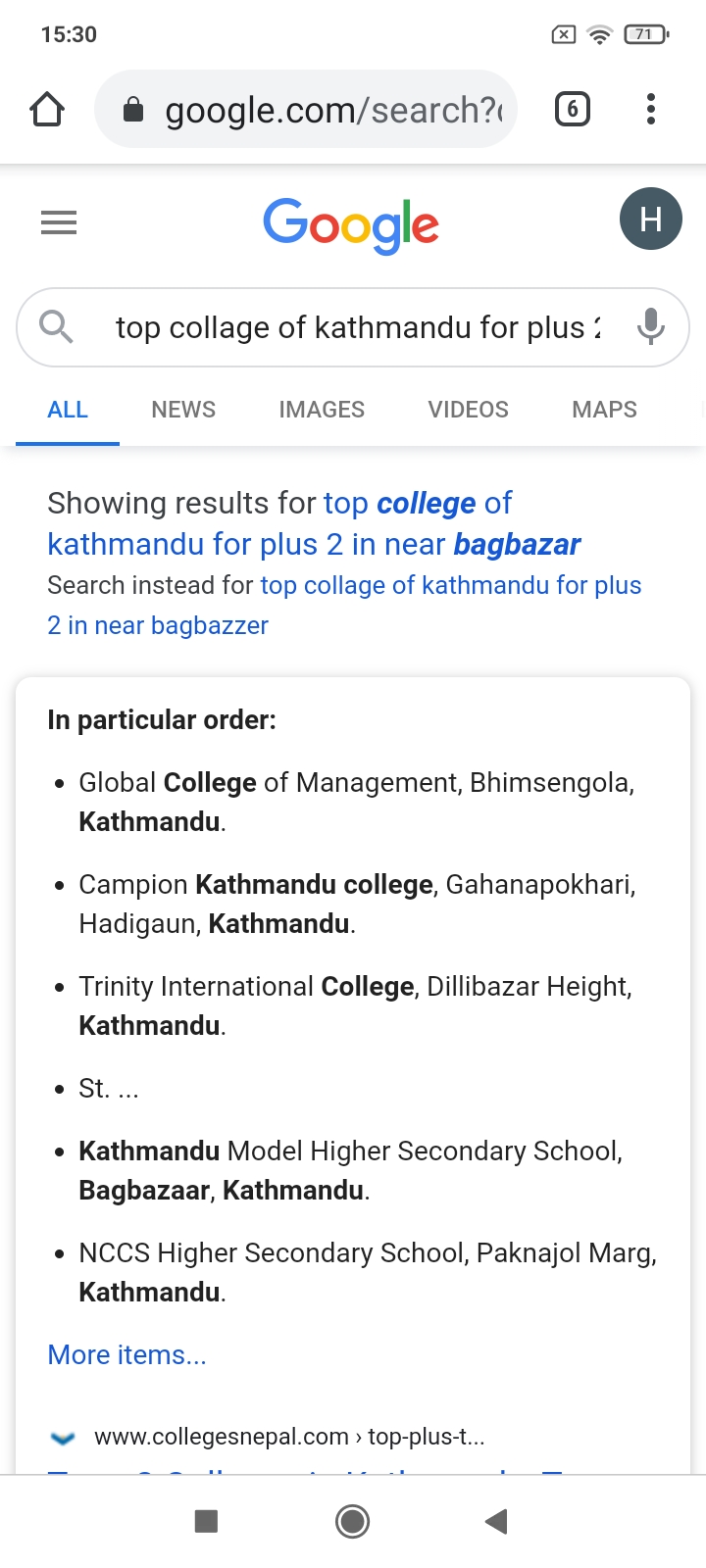The height and width of the screenshot is (1568, 706).
Task: Open the Maps results tab
Action: point(604,410)
